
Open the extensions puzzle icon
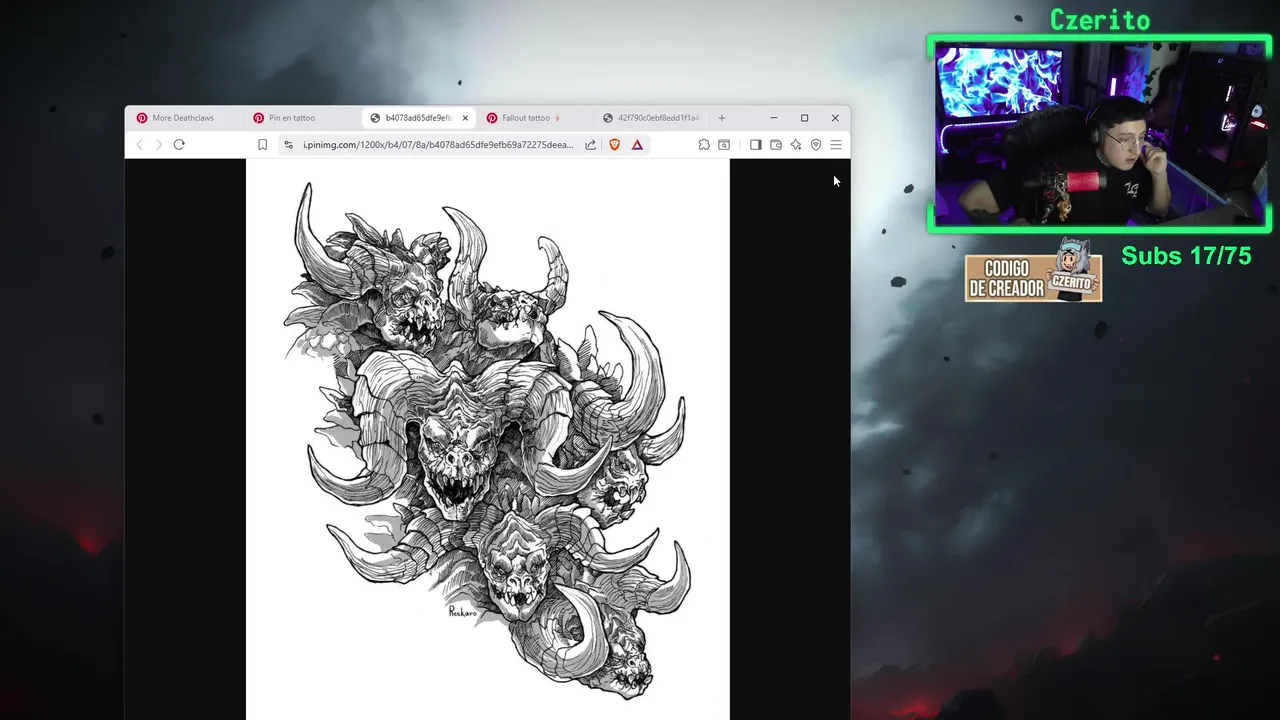pos(704,145)
